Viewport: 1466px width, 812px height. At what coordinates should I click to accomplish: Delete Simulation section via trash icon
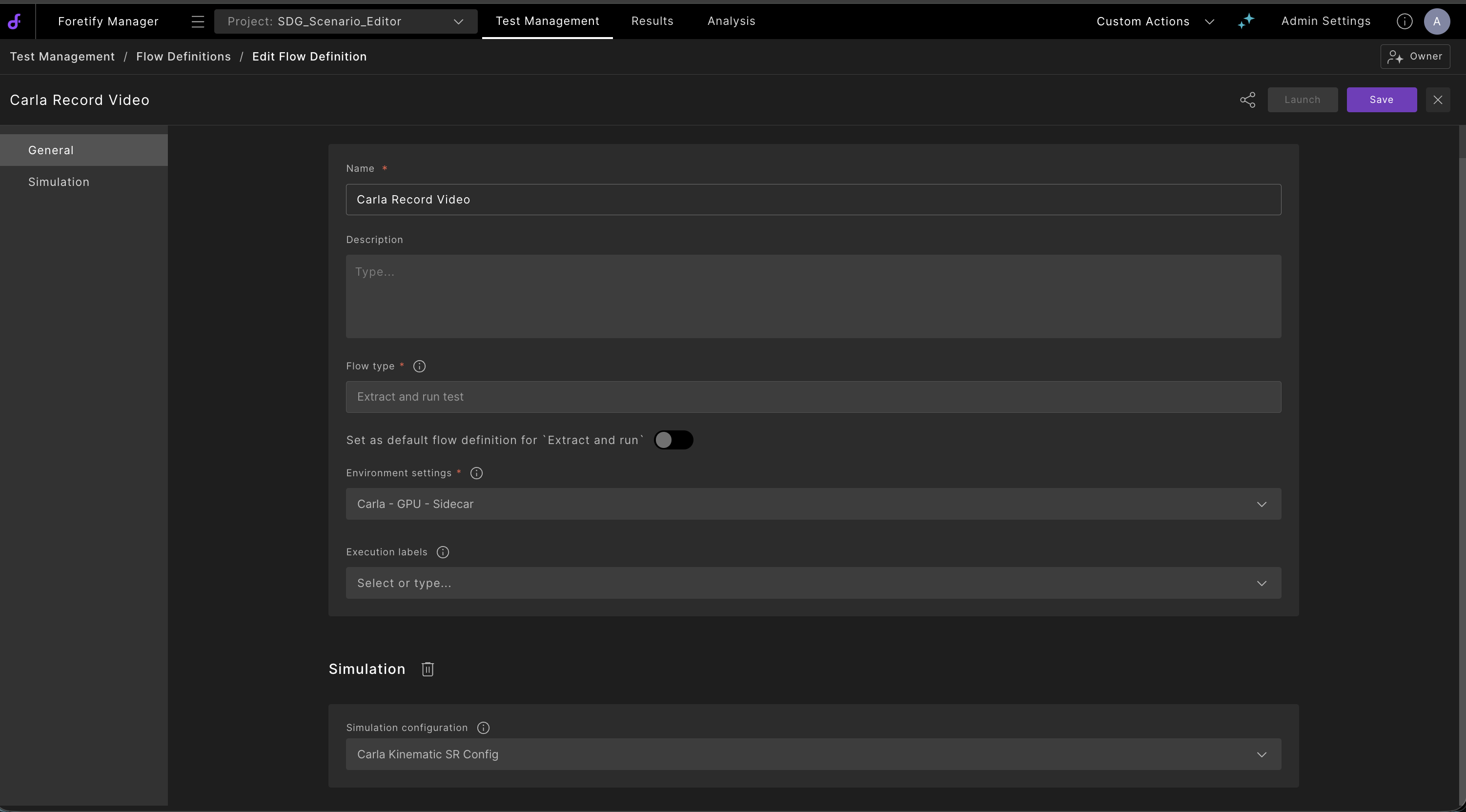(x=428, y=669)
